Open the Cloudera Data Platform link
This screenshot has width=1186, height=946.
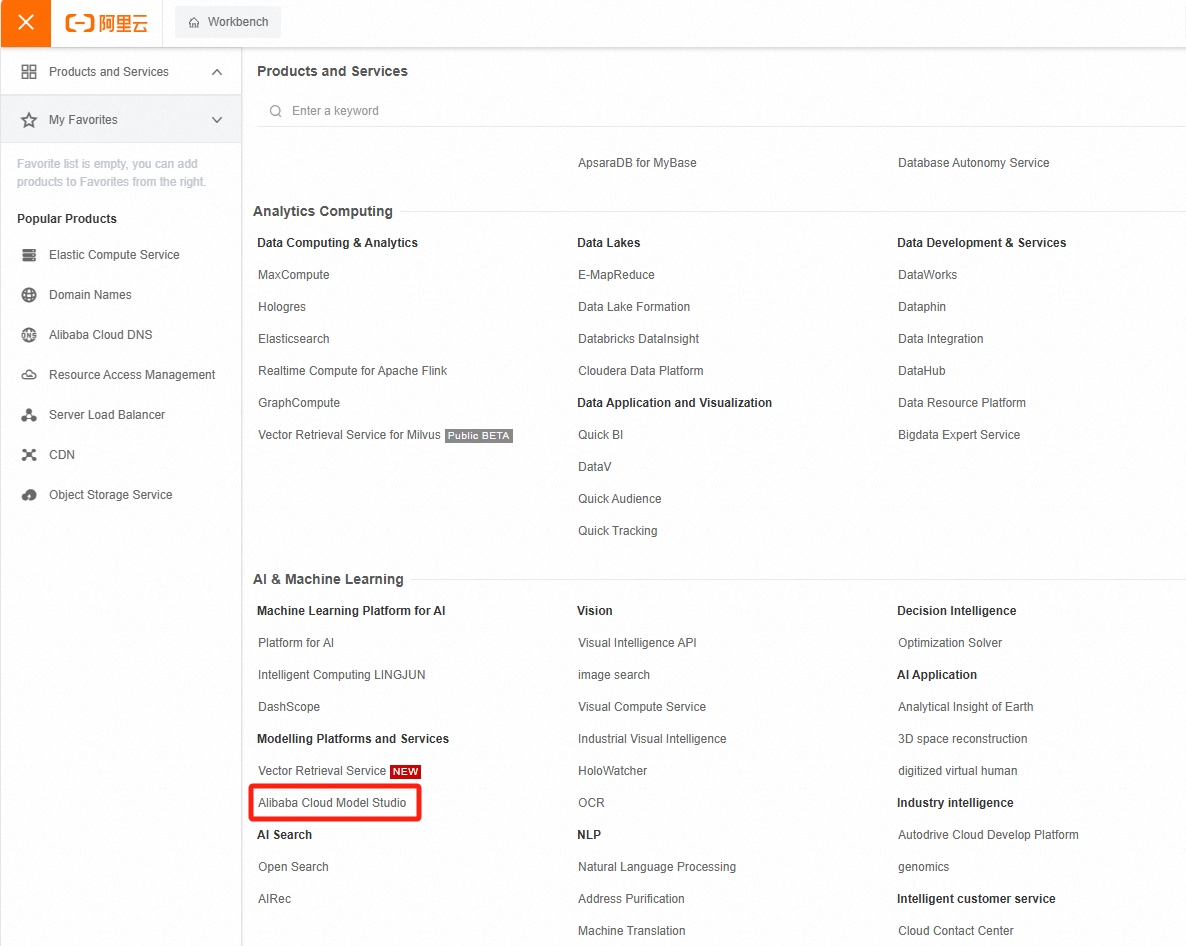coord(641,371)
